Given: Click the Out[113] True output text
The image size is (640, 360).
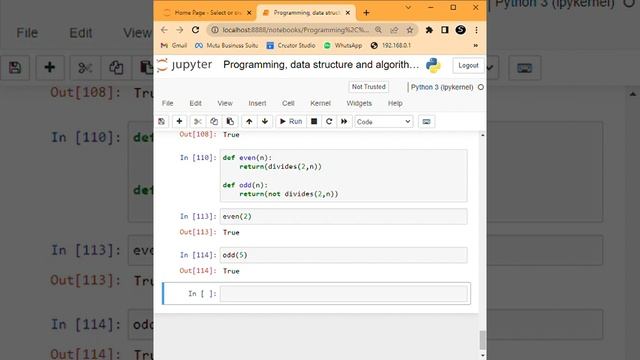Looking at the screenshot, I should click(x=231, y=232).
